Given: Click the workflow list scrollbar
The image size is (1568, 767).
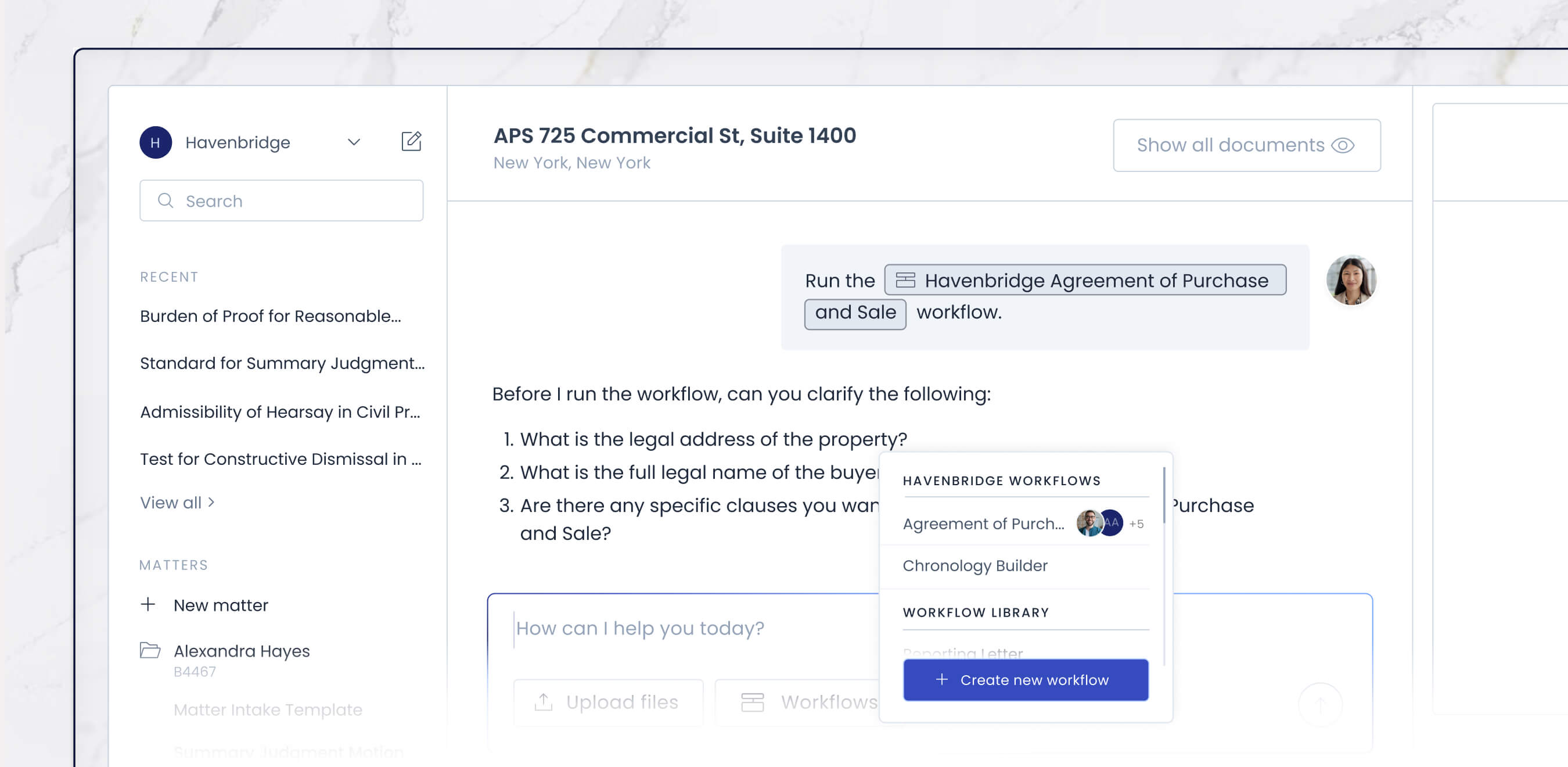Looking at the screenshot, I should [1163, 495].
